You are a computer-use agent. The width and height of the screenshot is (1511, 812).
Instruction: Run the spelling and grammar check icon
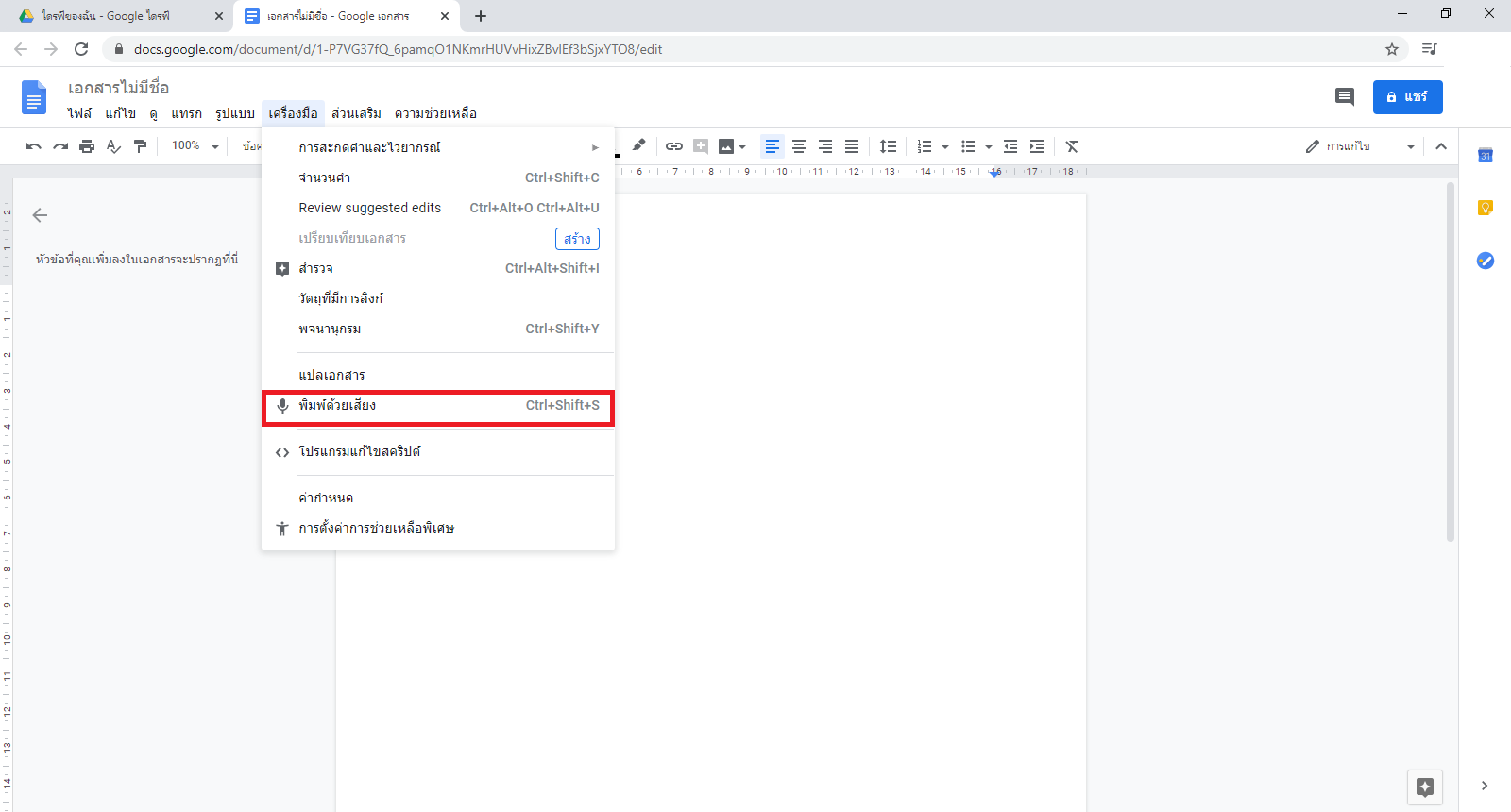coord(113,146)
